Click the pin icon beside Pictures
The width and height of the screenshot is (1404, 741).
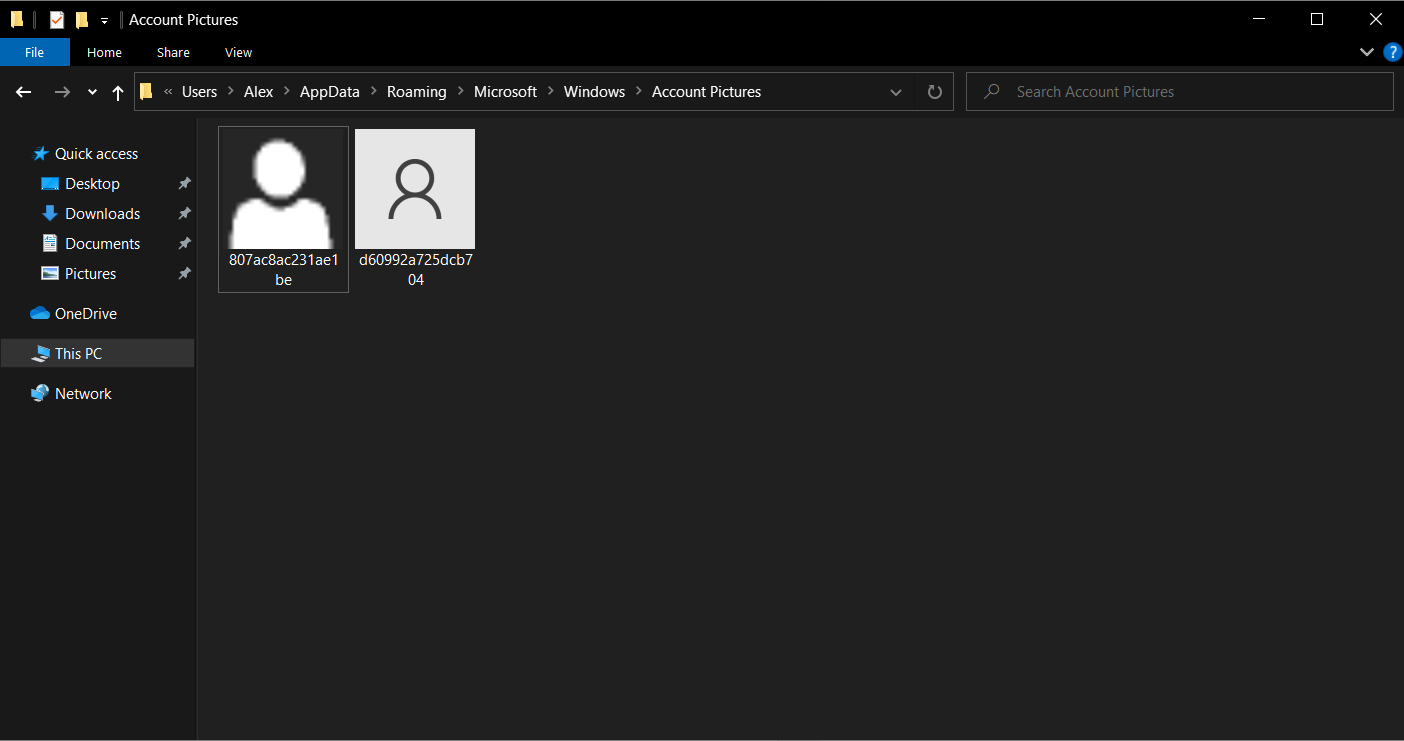184,274
